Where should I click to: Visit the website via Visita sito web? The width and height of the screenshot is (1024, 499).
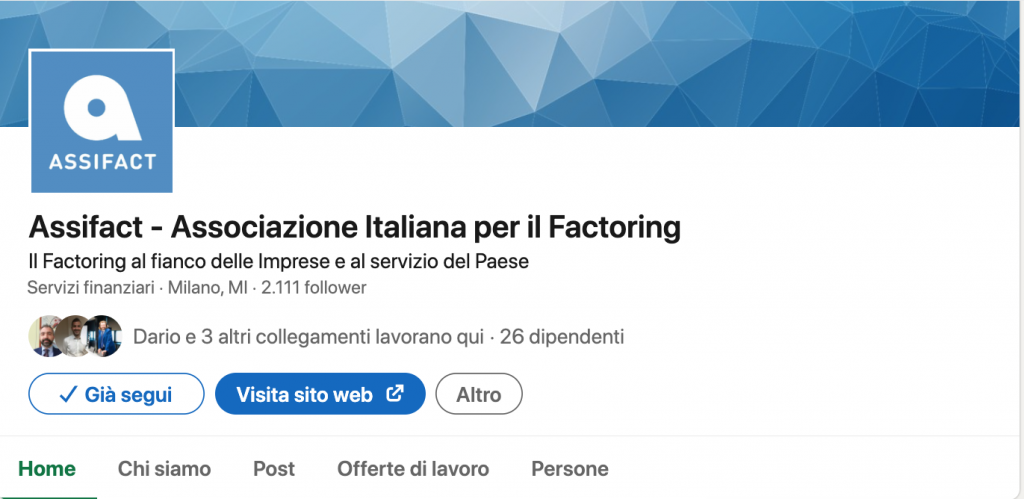(320, 394)
